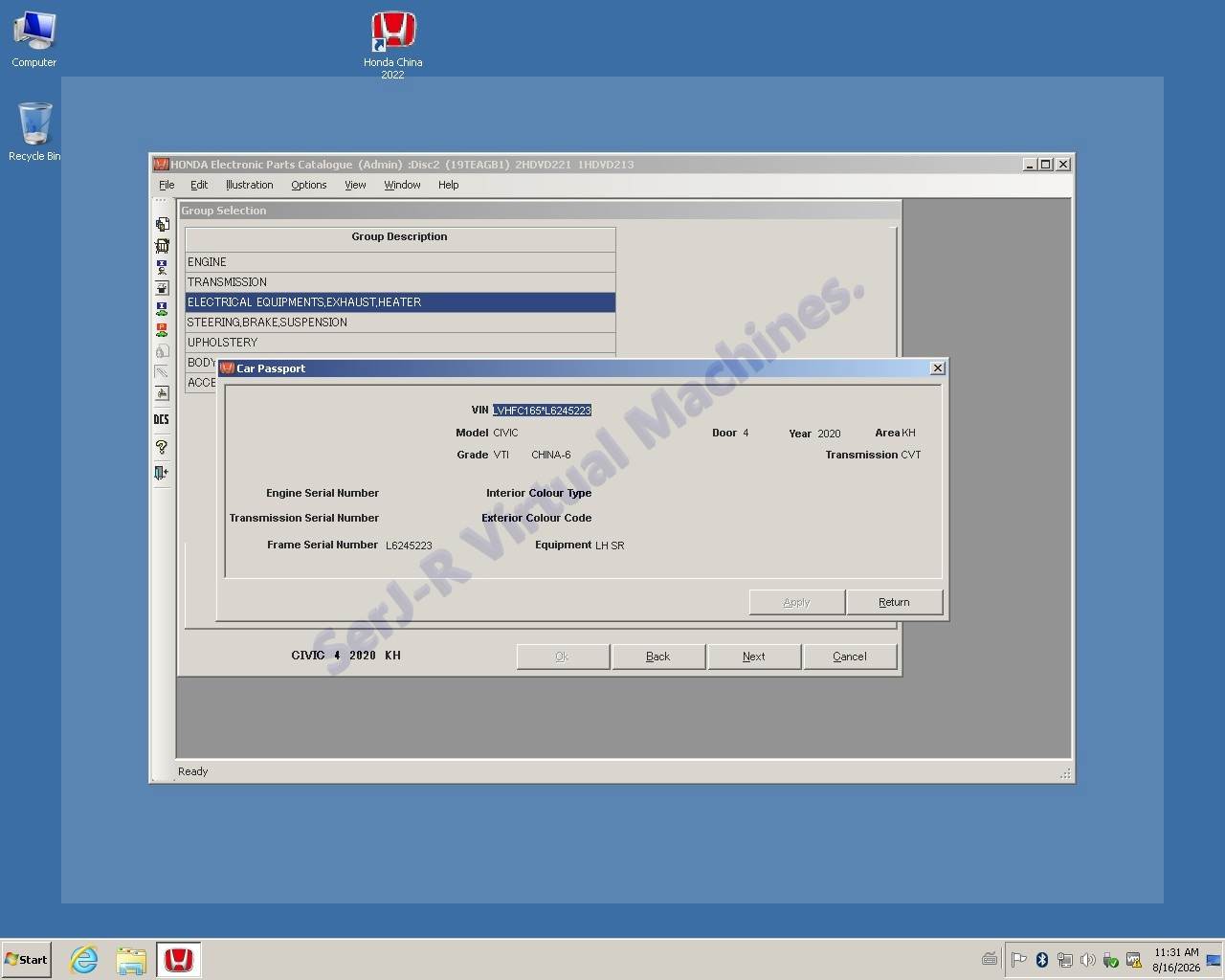The height and width of the screenshot is (980, 1225).
Task: Open the Window menu
Action: click(402, 185)
